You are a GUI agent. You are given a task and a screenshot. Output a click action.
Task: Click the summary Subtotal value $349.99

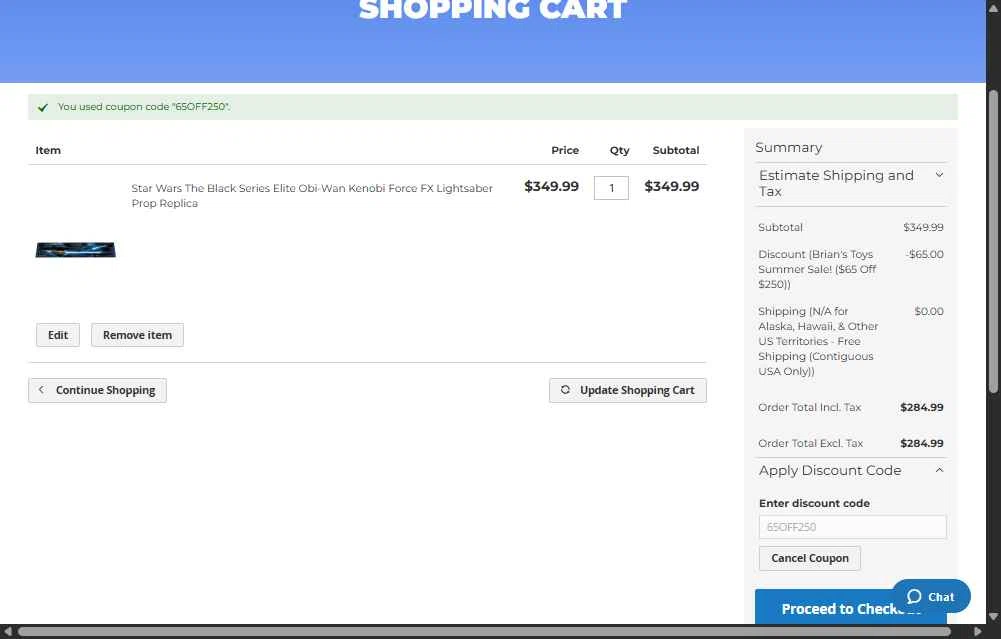point(923,227)
